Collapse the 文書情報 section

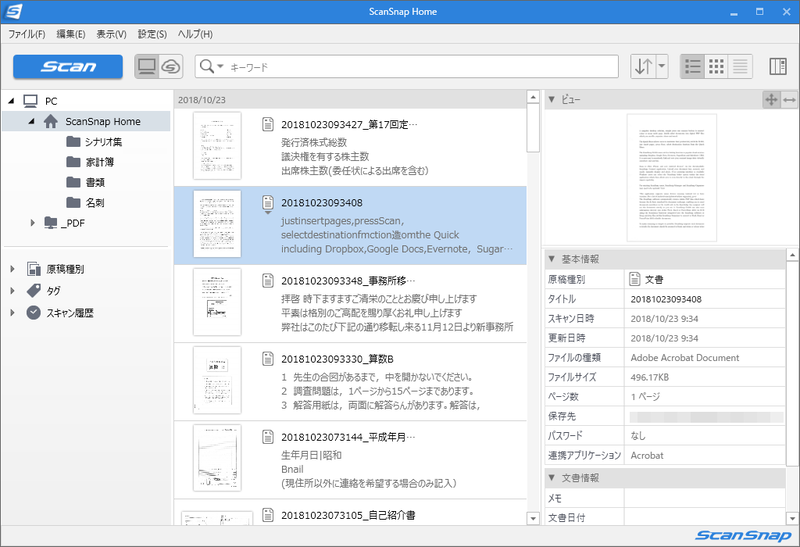(x=552, y=478)
